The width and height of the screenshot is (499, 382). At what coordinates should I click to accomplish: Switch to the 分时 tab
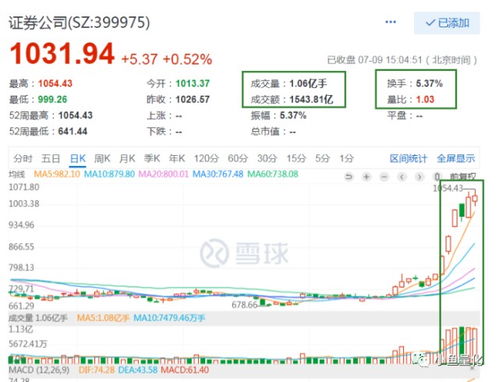23,158
